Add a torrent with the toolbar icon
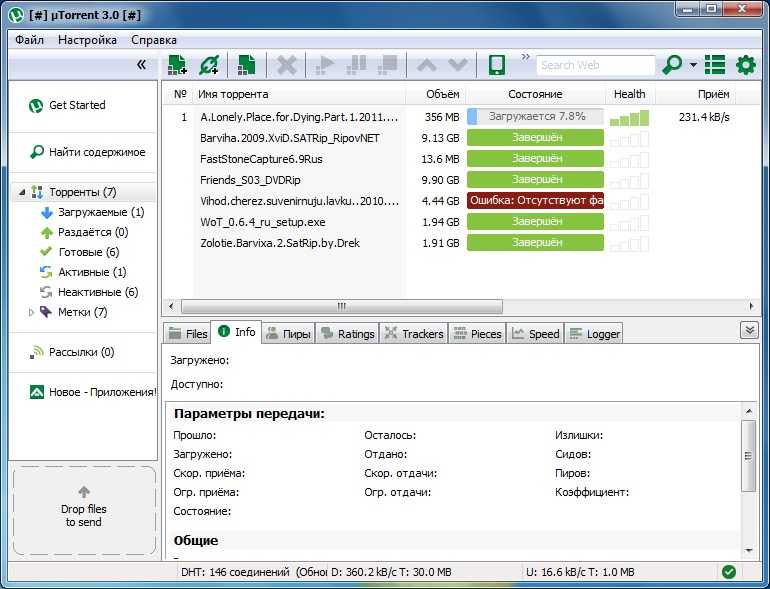Viewport: 770px width, 589px height. click(x=177, y=64)
